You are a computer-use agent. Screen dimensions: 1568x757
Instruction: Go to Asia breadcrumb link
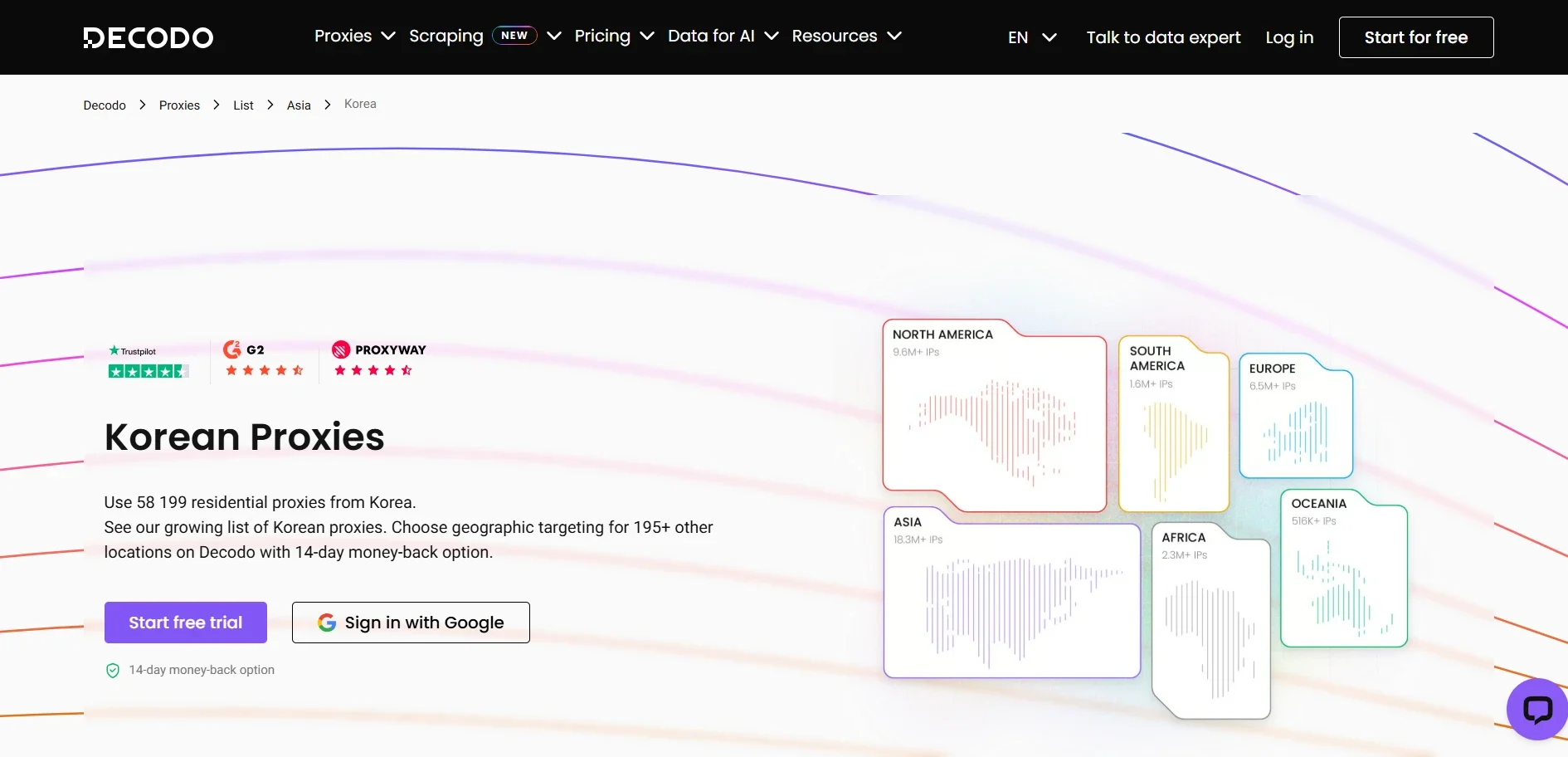pyautogui.click(x=299, y=105)
